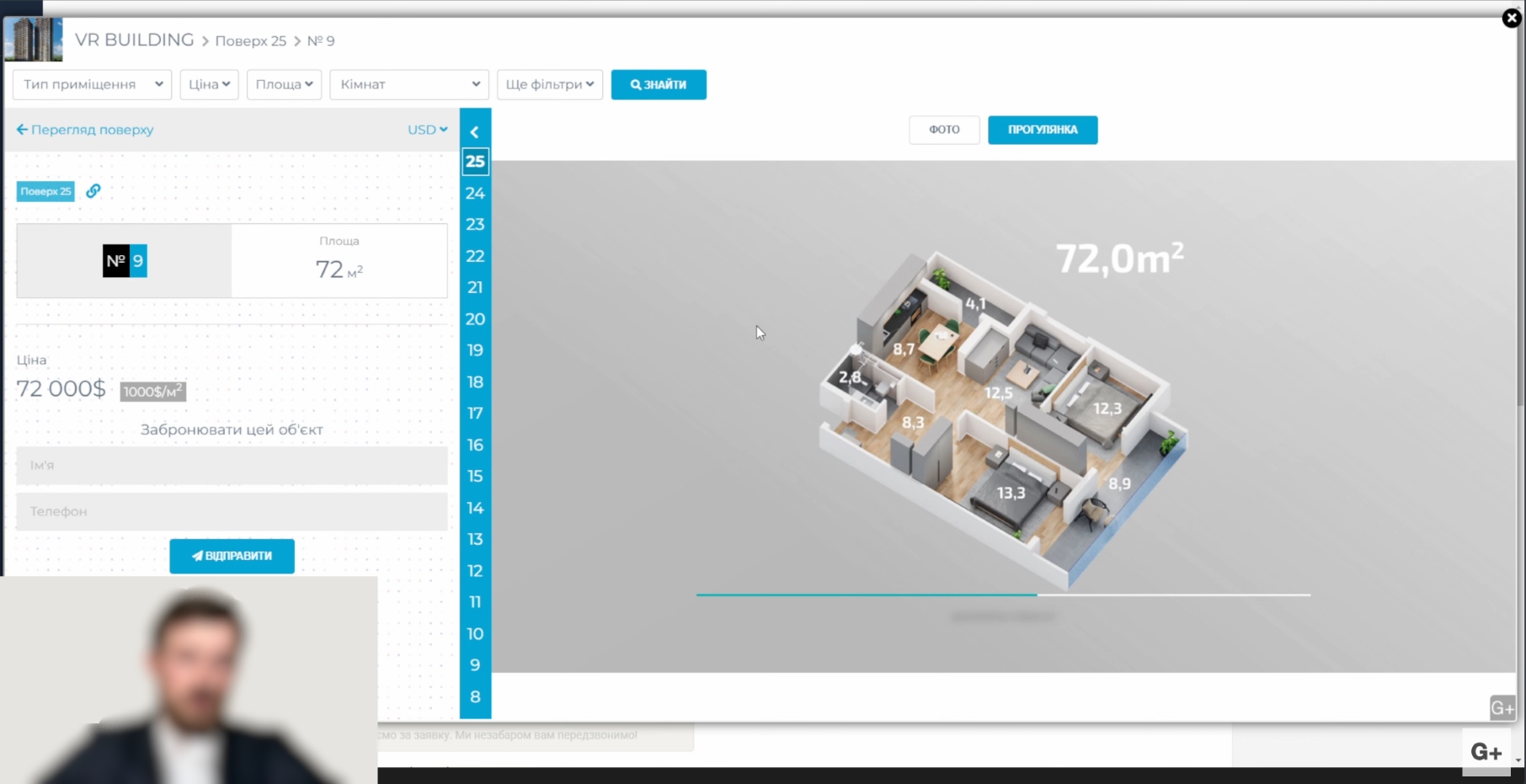Select floor 24 in the floor list
Viewport: 1526px width, 784px height.
point(475,193)
